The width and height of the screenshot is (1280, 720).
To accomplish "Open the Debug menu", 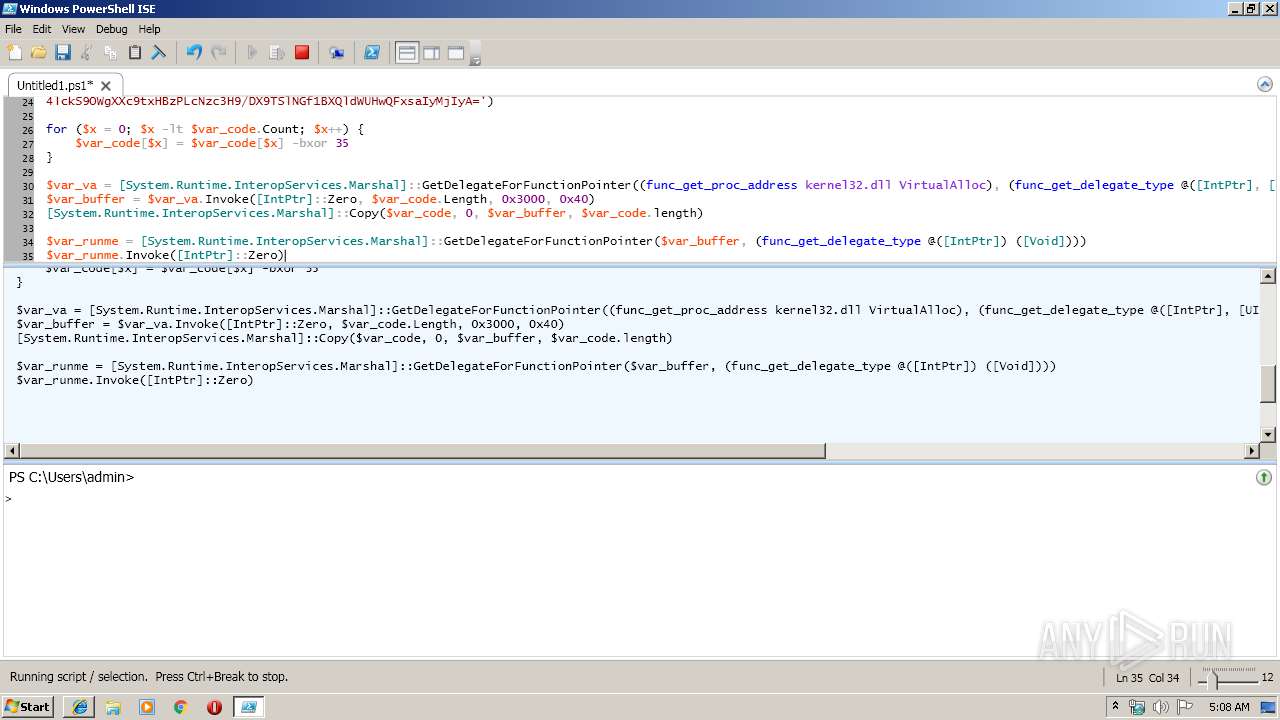I will (x=111, y=29).
